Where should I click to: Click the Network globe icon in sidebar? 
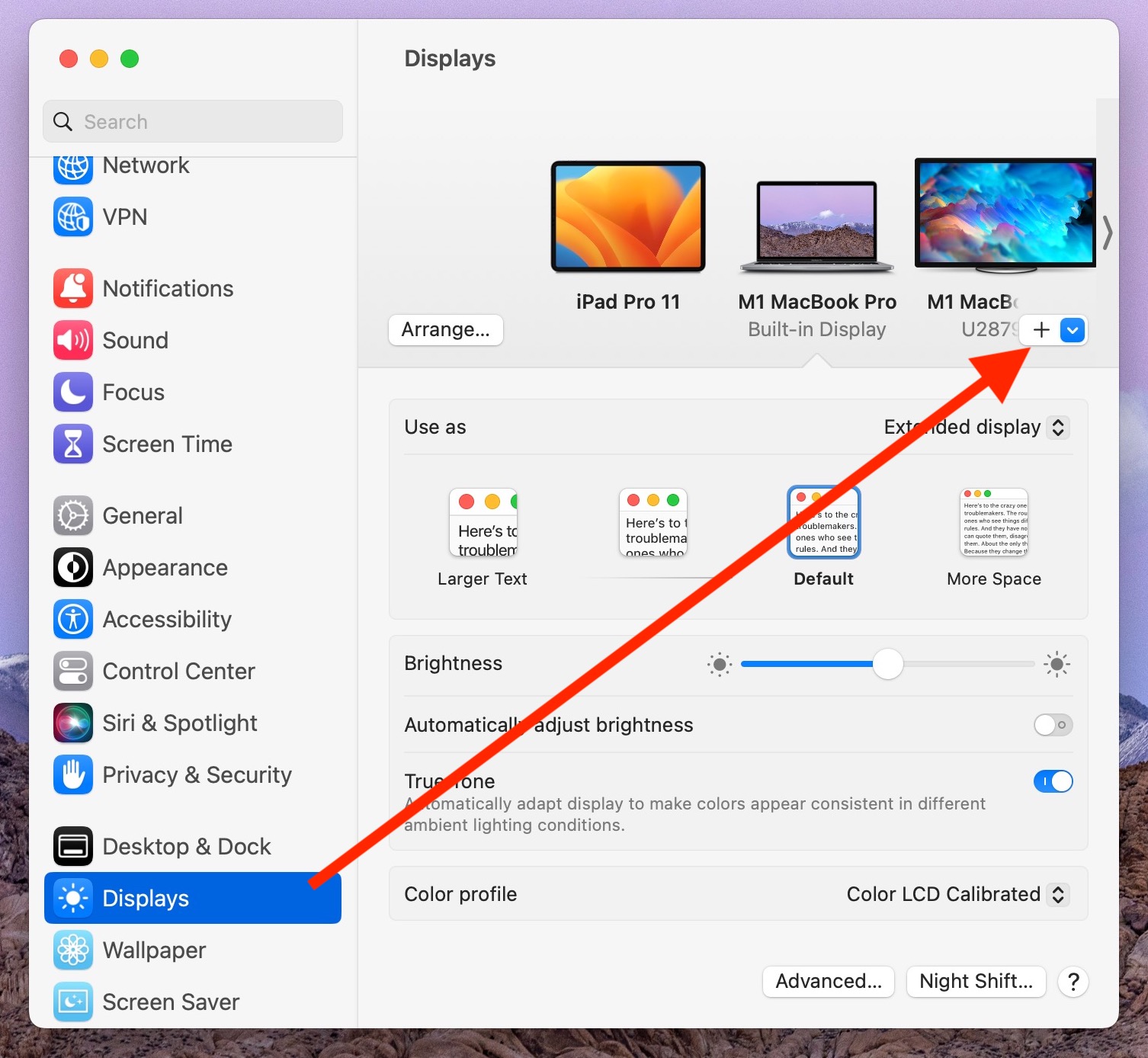73,168
